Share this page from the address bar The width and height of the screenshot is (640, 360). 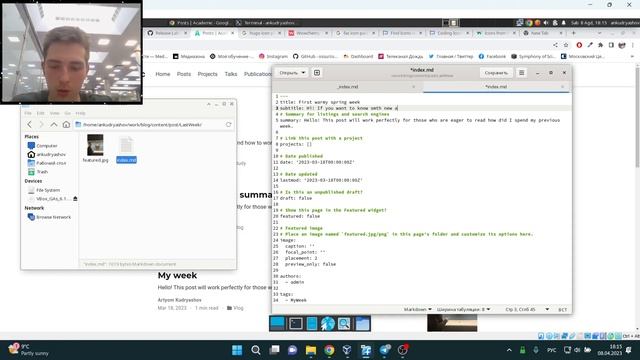point(555,45)
